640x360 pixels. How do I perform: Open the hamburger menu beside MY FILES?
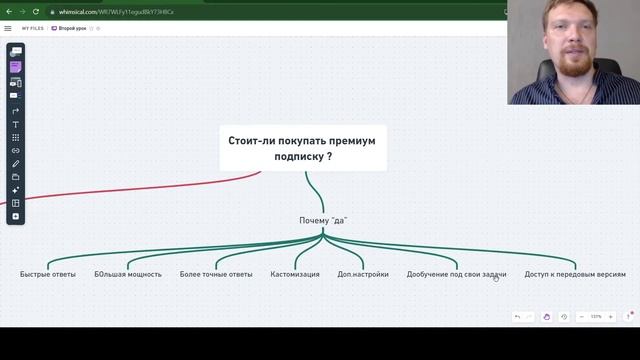tap(8, 29)
